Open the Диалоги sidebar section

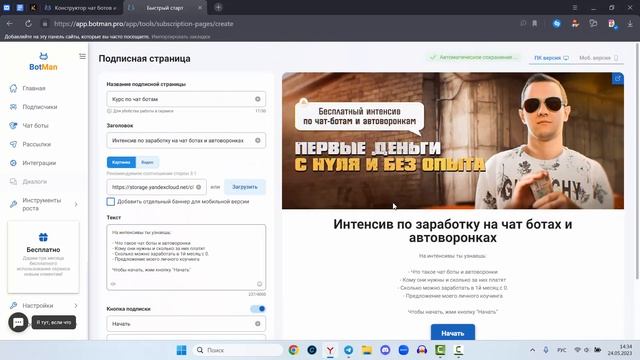click(34, 182)
